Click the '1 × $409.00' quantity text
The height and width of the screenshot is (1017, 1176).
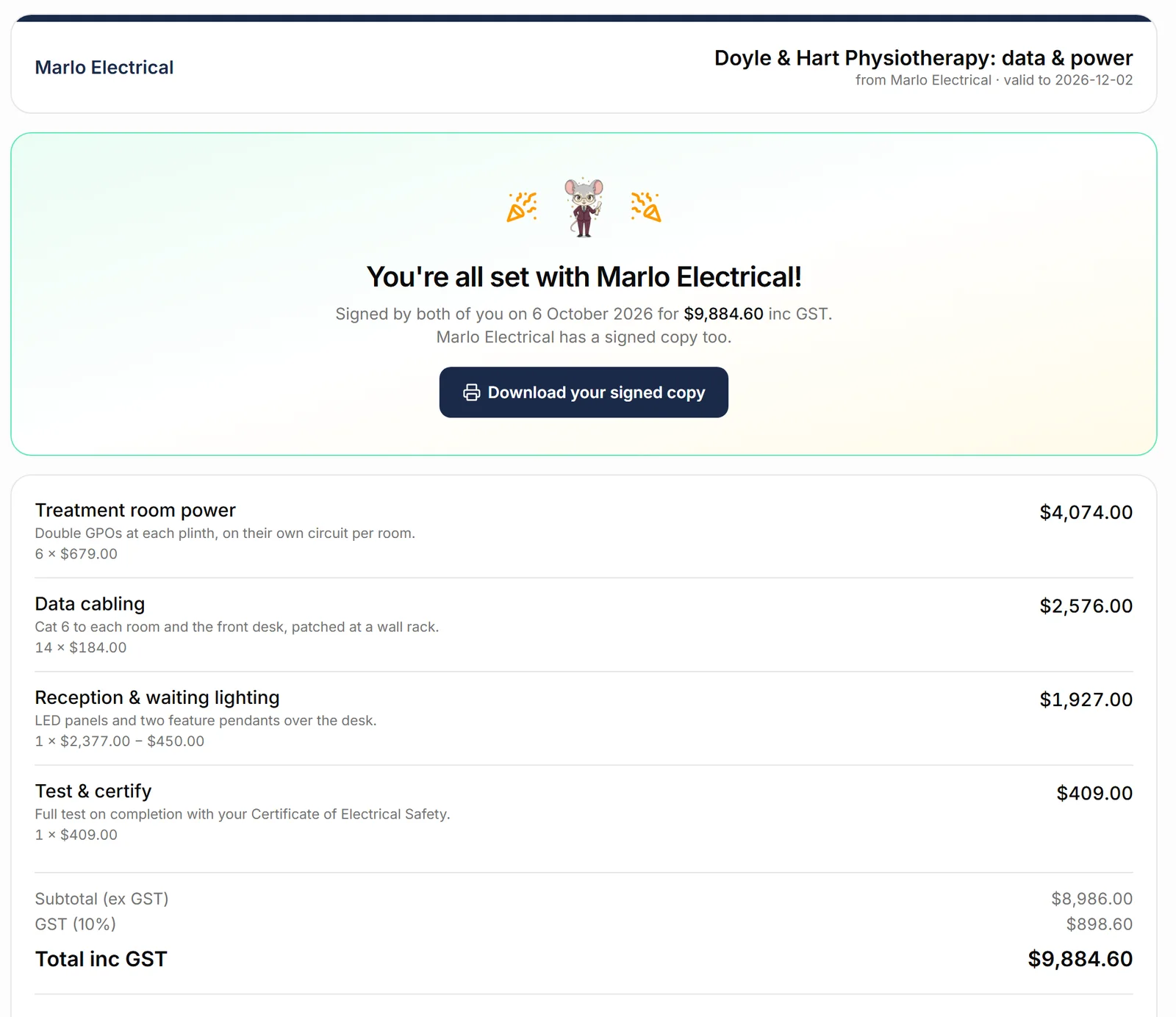[x=76, y=835]
